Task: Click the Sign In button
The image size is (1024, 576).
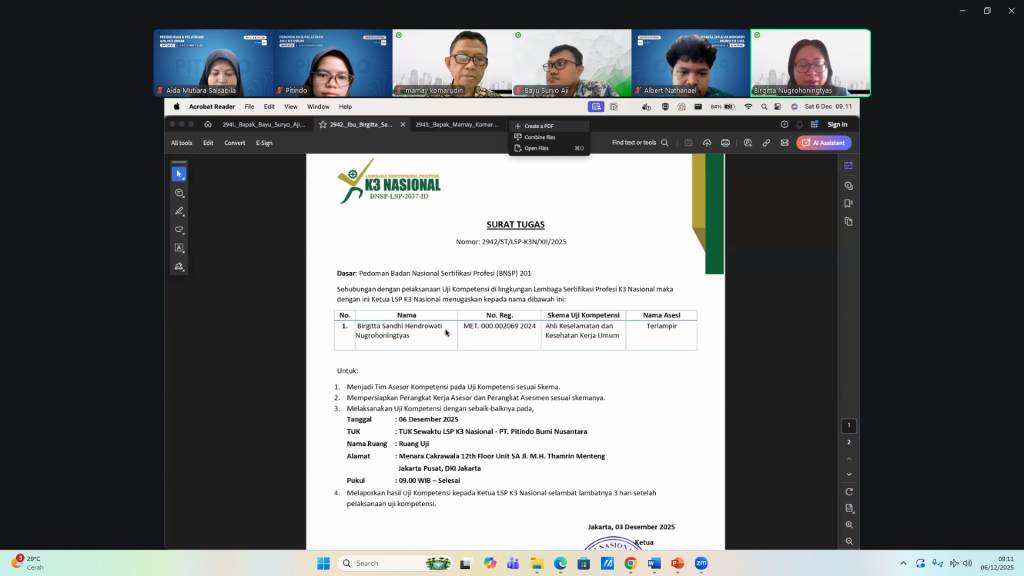Action: pos(837,125)
